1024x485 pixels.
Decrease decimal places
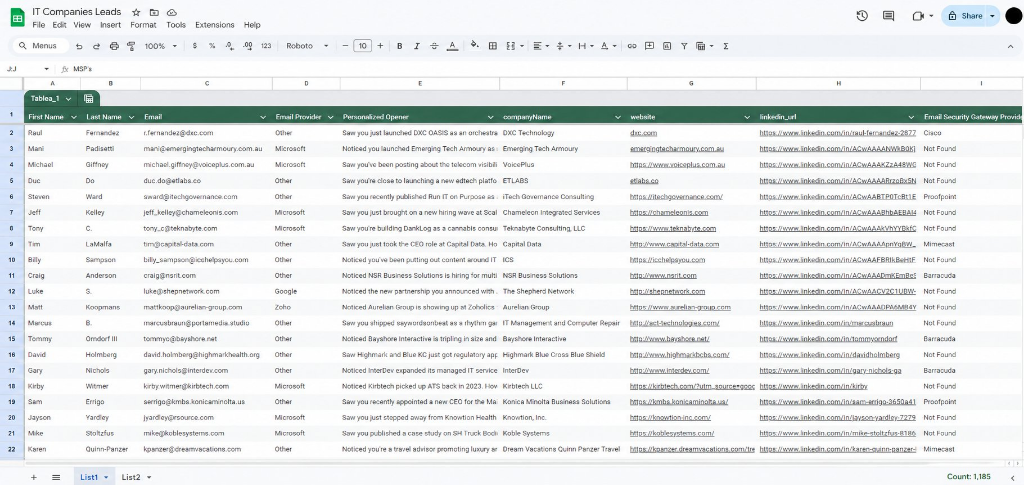[229, 46]
